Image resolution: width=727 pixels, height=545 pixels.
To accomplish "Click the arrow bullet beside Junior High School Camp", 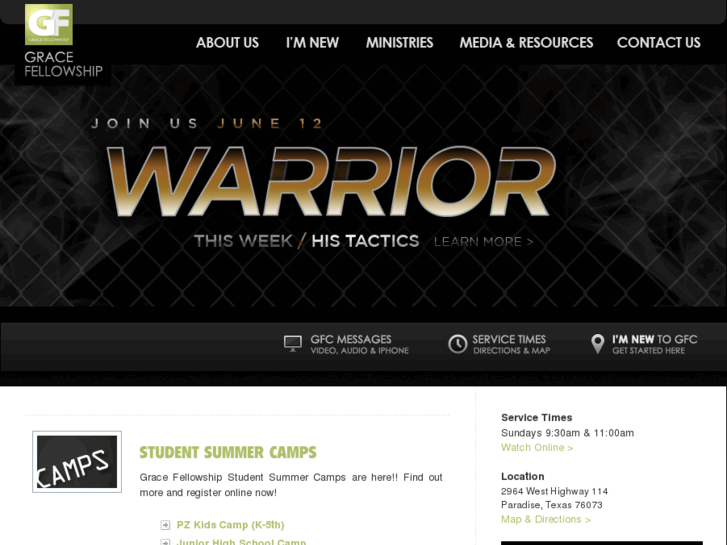I will pyautogui.click(x=165, y=542).
